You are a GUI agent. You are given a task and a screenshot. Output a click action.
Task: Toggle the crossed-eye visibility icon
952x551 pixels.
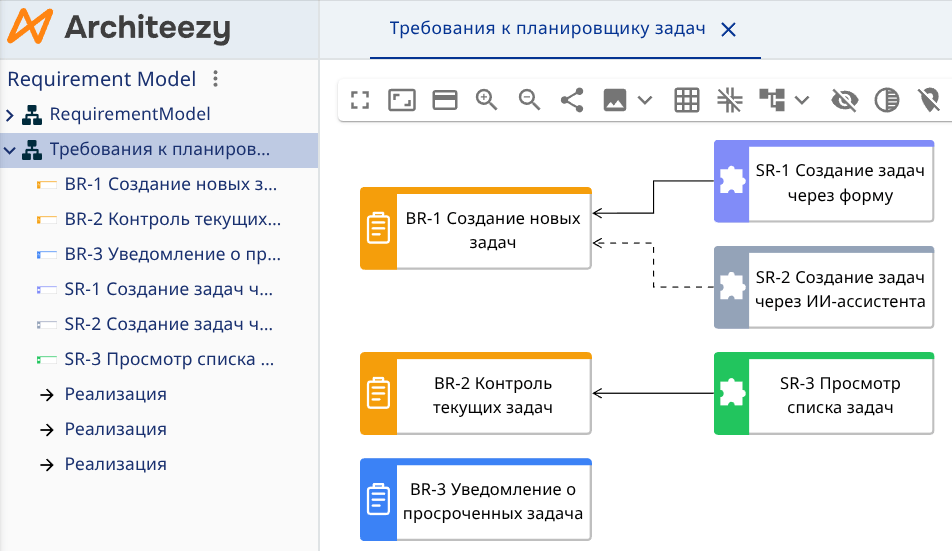(845, 100)
